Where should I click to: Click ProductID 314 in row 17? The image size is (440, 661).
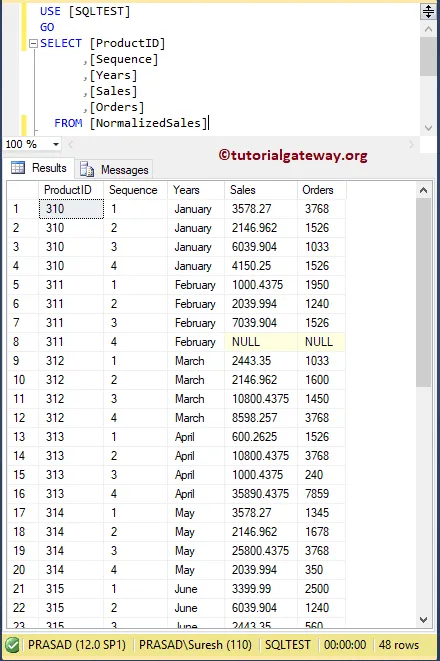71,513
